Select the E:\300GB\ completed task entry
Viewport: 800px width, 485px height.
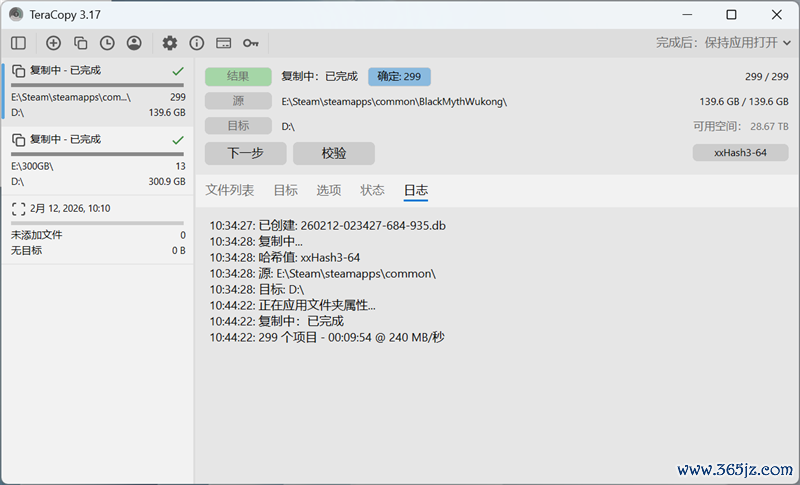click(x=98, y=161)
